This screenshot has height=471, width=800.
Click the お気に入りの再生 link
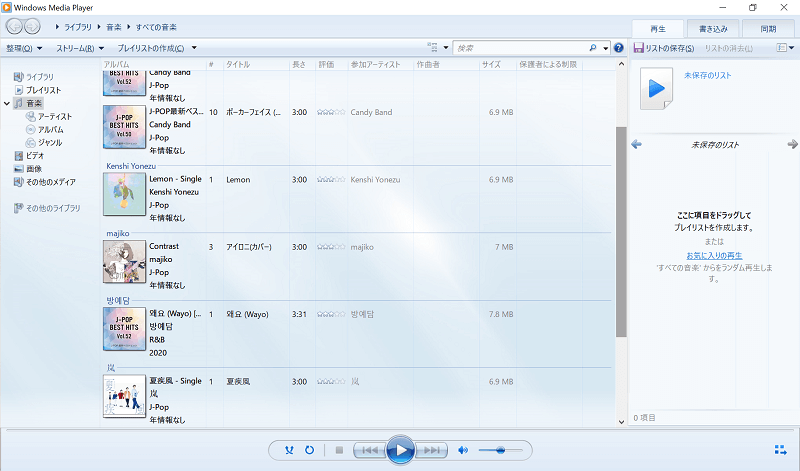tap(714, 255)
